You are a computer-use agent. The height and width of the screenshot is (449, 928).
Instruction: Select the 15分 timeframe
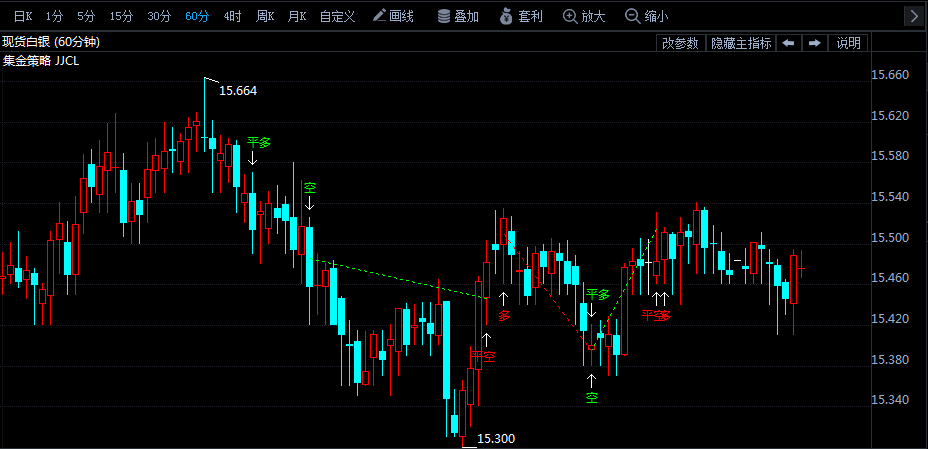[121, 16]
